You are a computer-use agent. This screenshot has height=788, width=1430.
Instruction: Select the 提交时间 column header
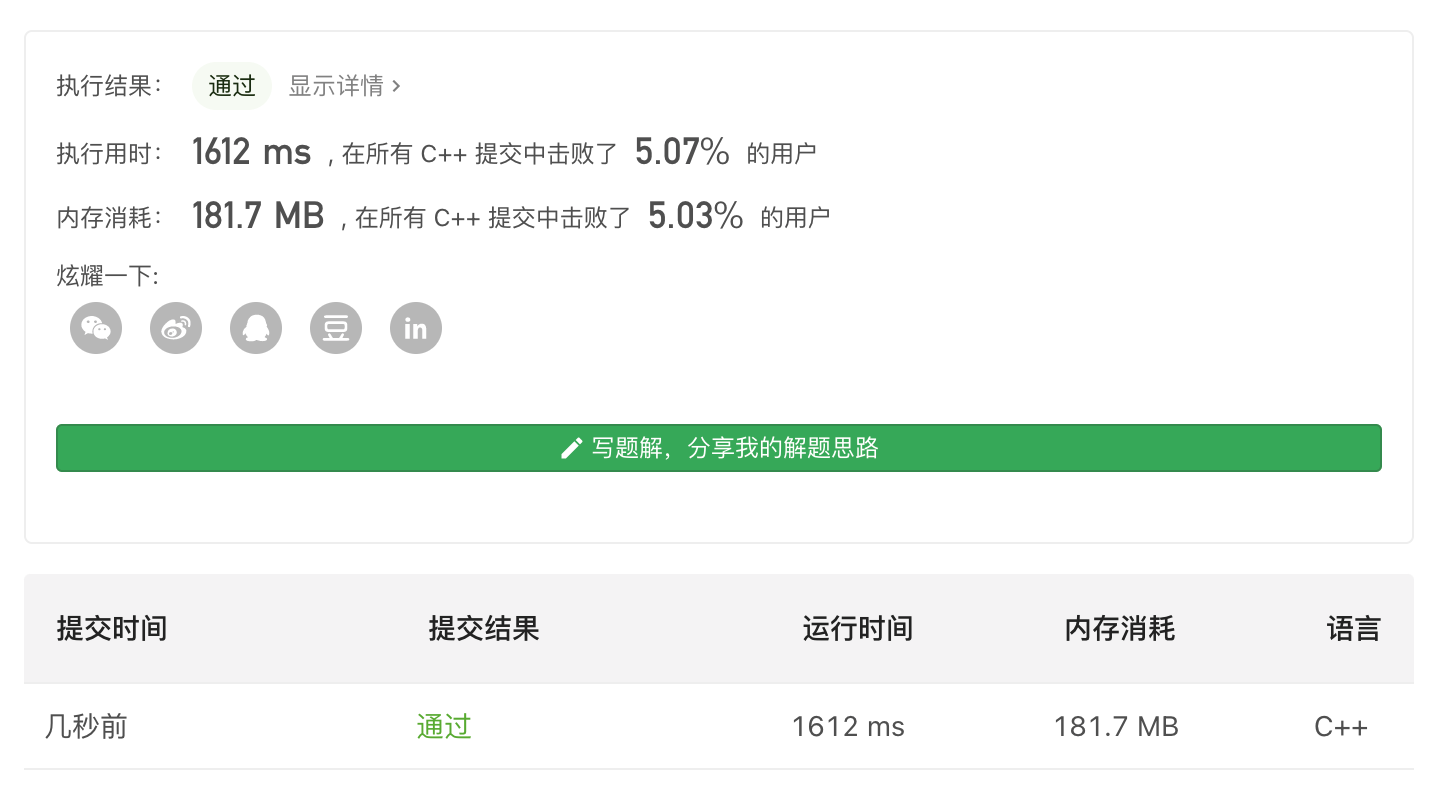tap(112, 629)
